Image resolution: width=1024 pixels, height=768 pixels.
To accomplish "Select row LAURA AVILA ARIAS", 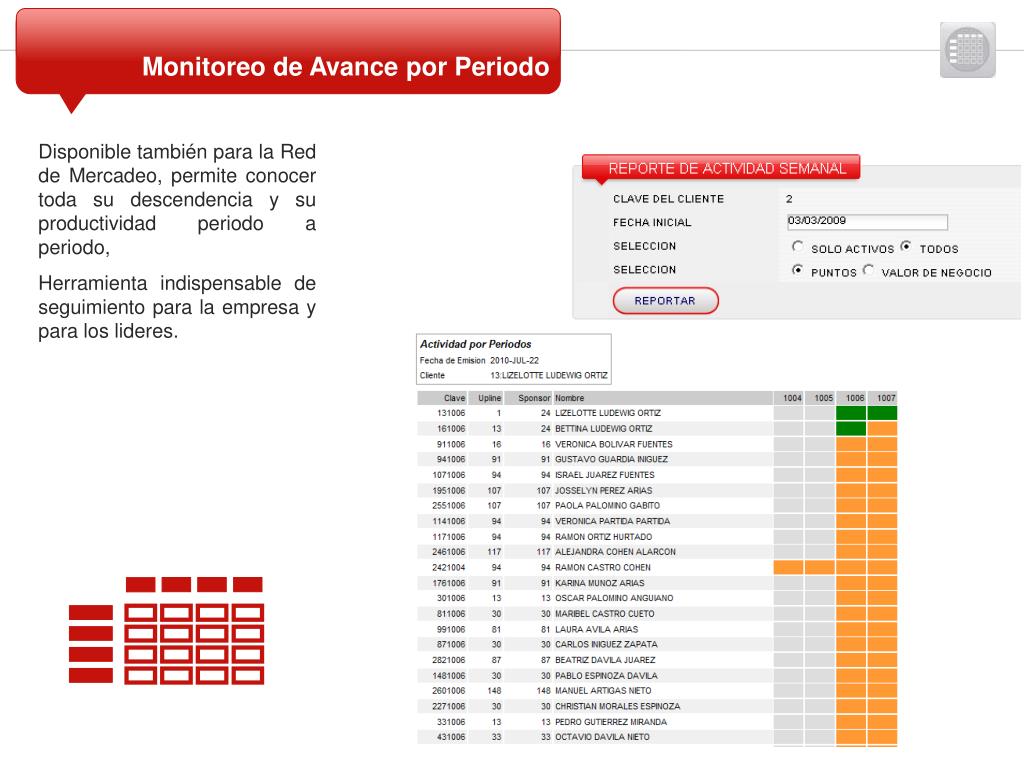I will (657, 630).
